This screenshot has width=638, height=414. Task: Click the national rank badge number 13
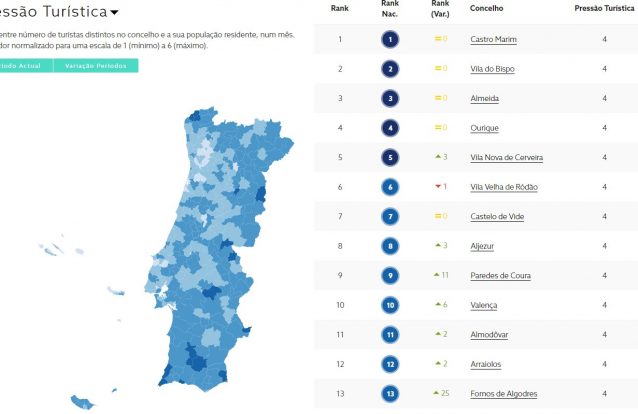(390, 394)
